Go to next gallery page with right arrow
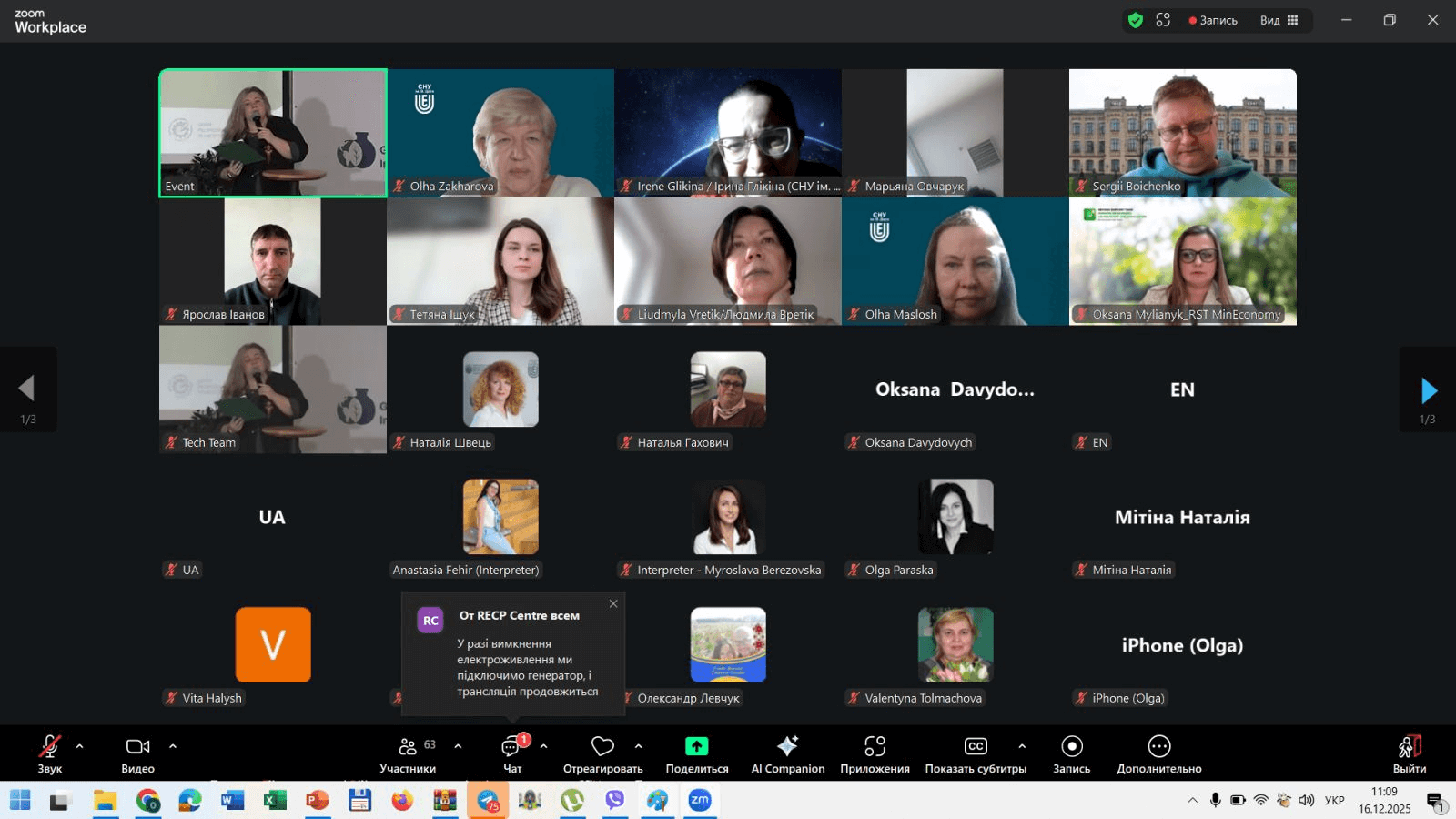 pos(1428,390)
